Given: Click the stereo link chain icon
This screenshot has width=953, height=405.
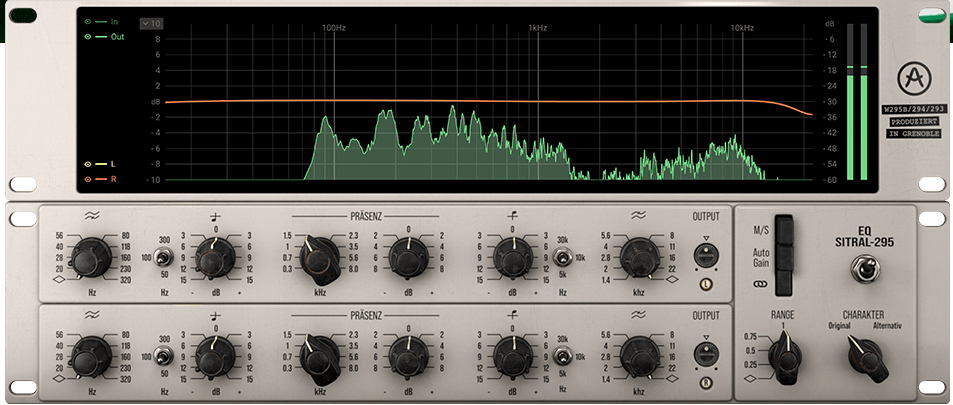Looking at the screenshot, I should pyautogui.click(x=761, y=284).
